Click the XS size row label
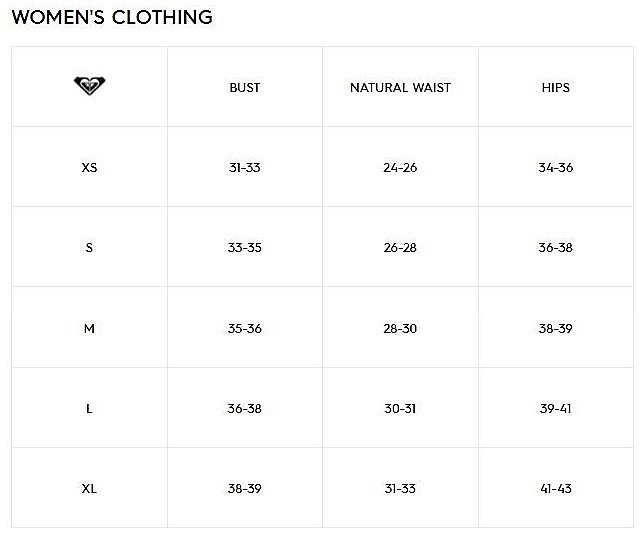 point(89,167)
